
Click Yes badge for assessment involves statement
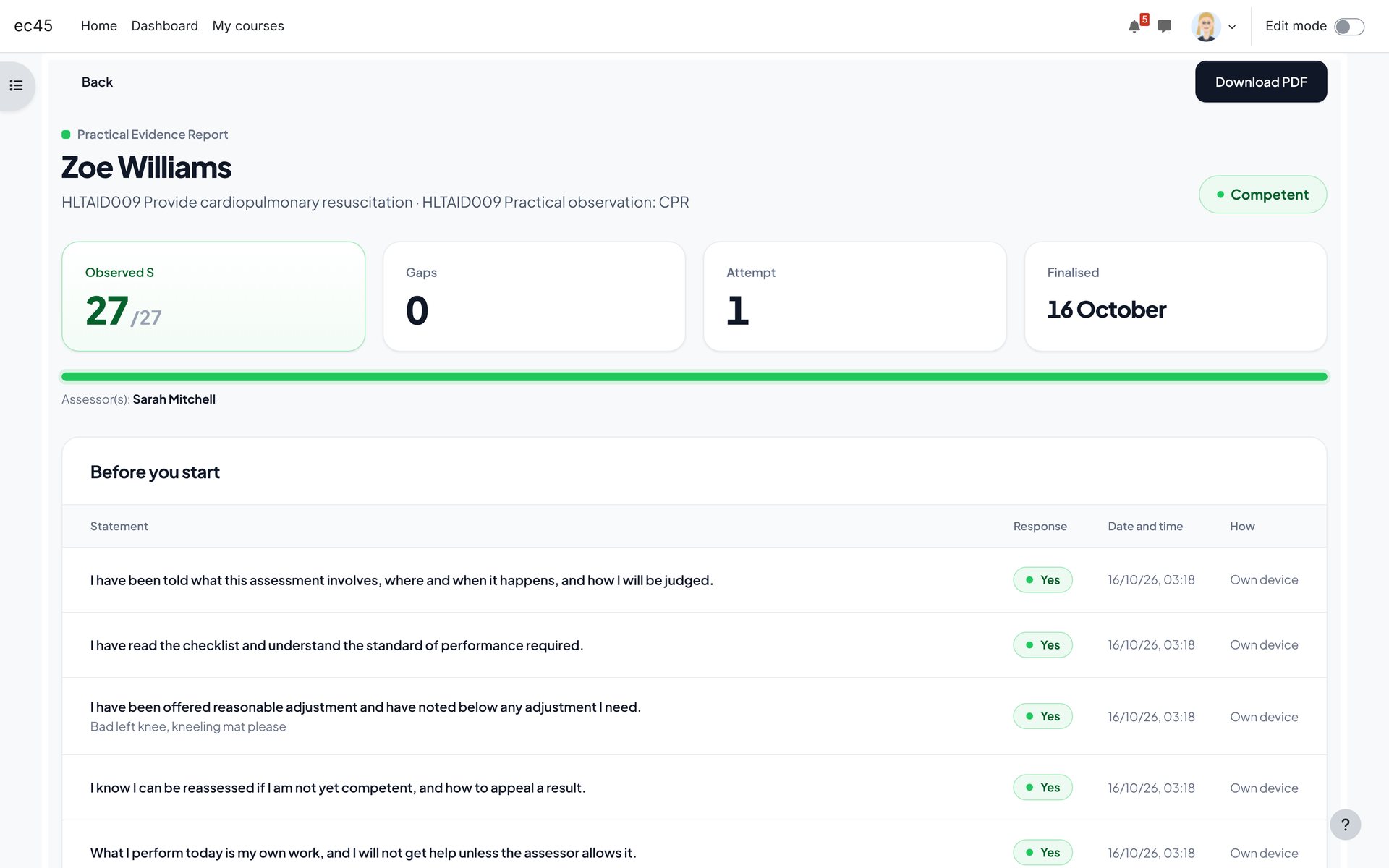tap(1042, 580)
